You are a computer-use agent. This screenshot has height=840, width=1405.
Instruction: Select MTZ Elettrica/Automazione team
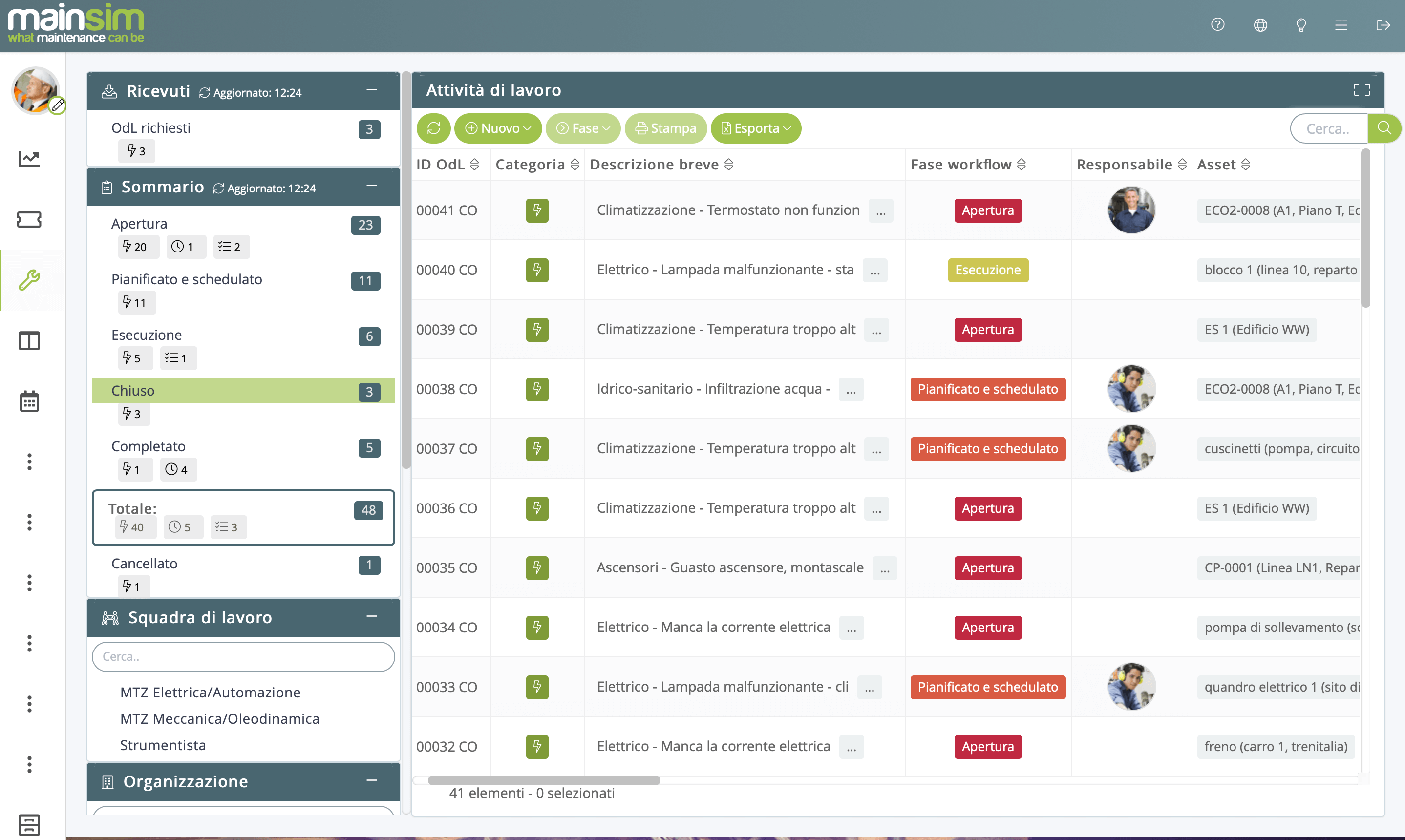(x=210, y=692)
